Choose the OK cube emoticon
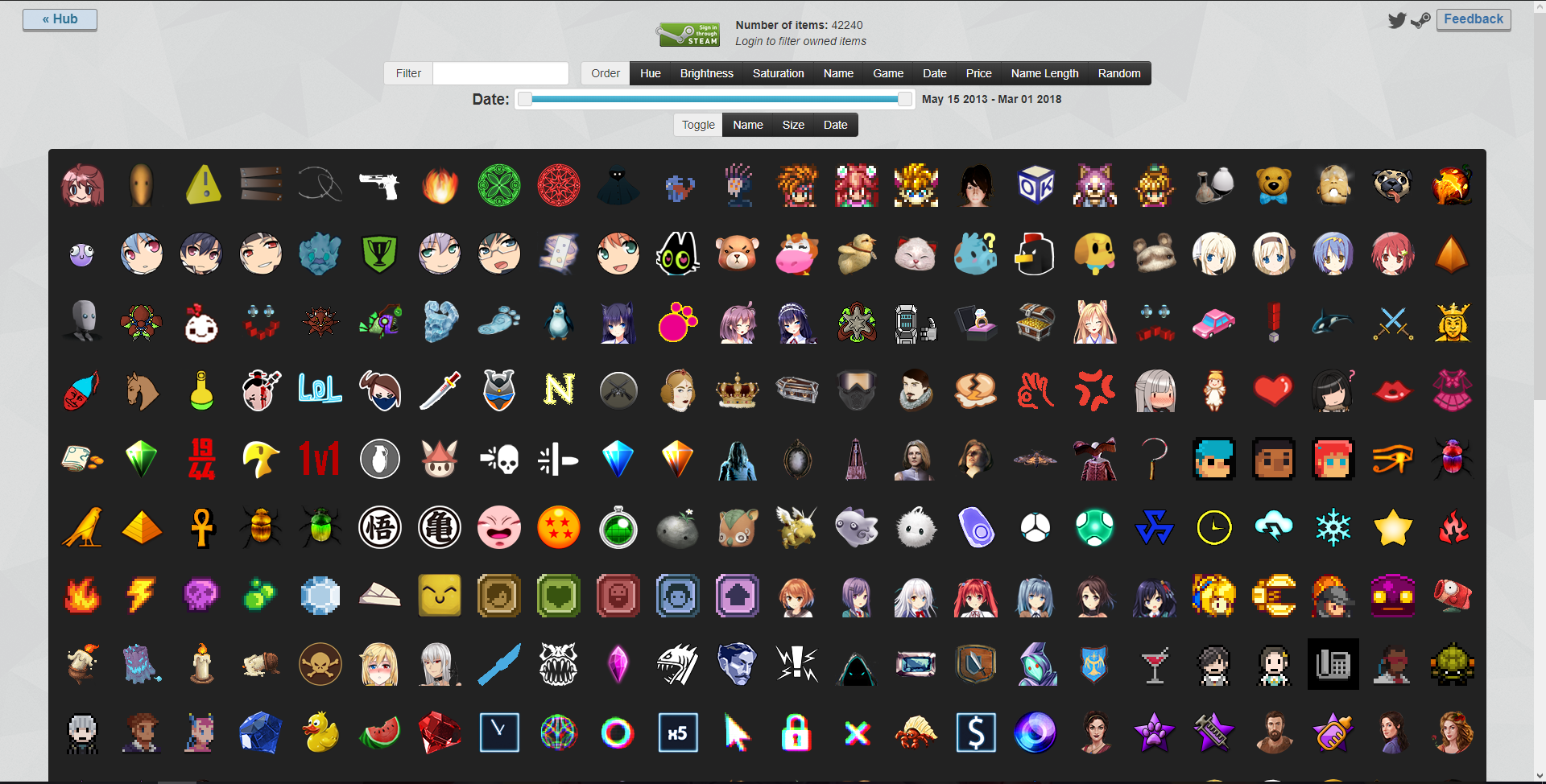This screenshot has height=784, width=1546. coord(1035,185)
